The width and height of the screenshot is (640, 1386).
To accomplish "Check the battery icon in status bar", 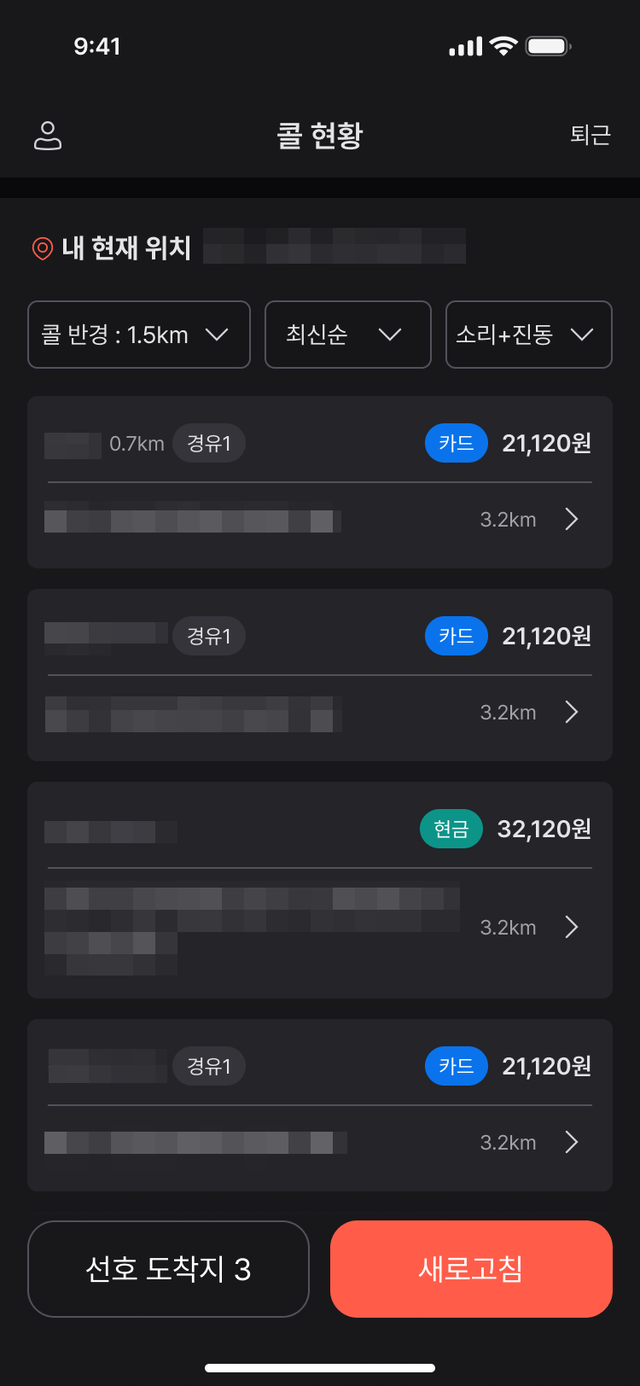I will 548,46.
